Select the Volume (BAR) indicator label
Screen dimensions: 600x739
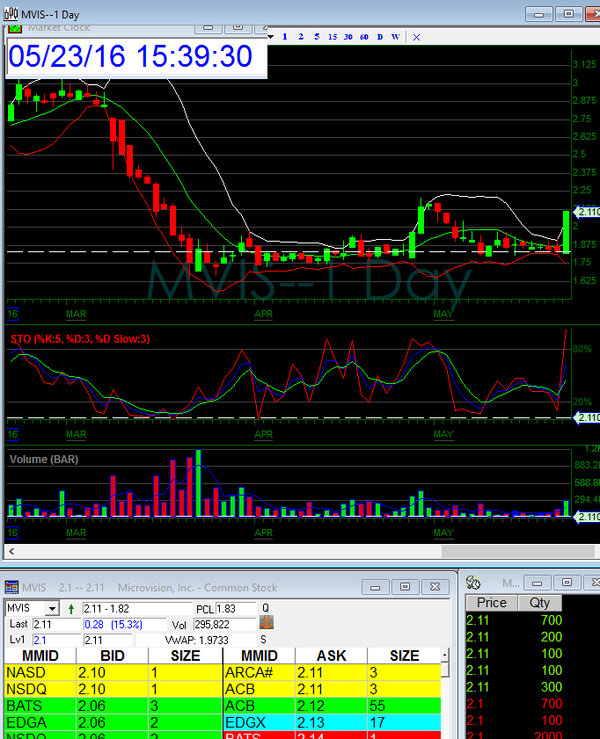click(44, 459)
